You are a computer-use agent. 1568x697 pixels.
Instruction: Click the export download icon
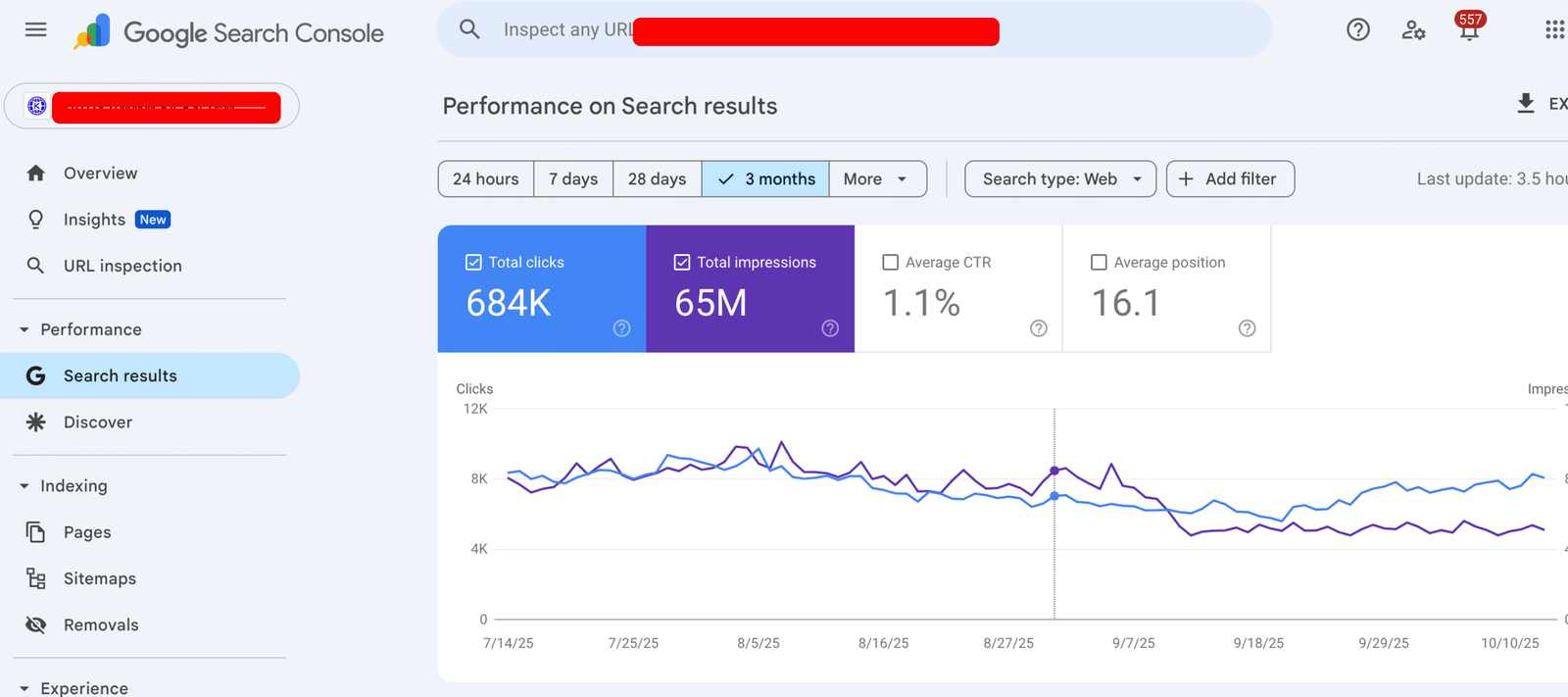point(1526,104)
